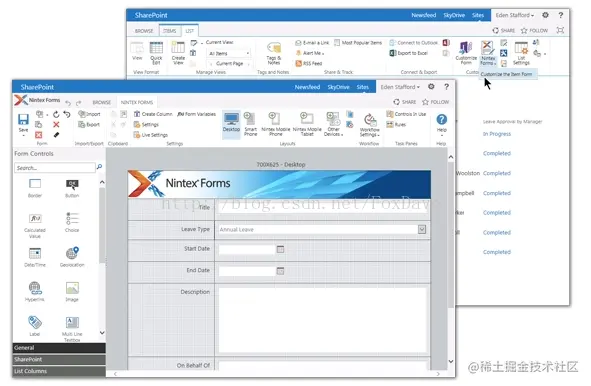Click Quick Edit in back window ribbon
The width and height of the screenshot is (591, 386).
[x=156, y=53]
